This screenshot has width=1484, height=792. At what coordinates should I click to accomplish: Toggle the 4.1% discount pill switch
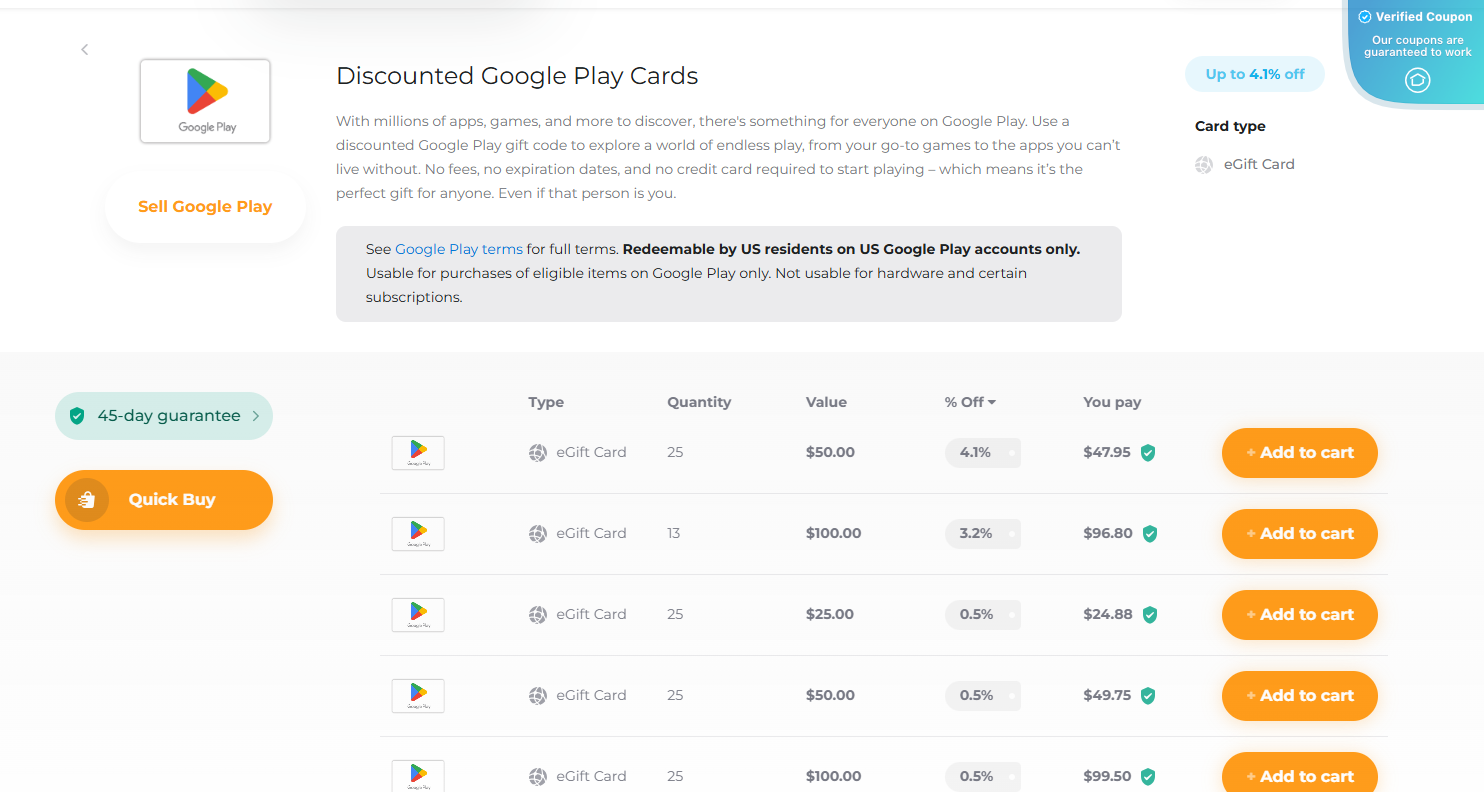coord(1010,452)
